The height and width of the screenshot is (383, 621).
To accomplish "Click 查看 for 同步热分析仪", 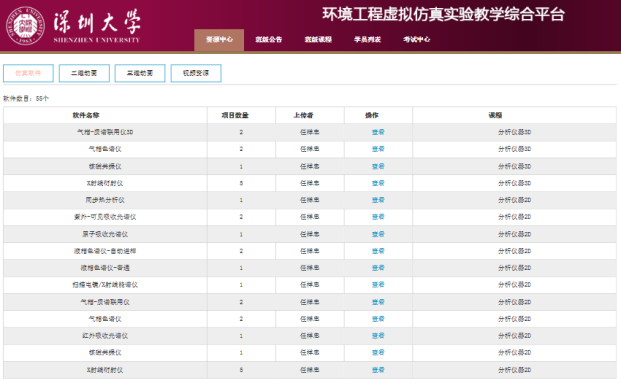I will pyautogui.click(x=378, y=200).
